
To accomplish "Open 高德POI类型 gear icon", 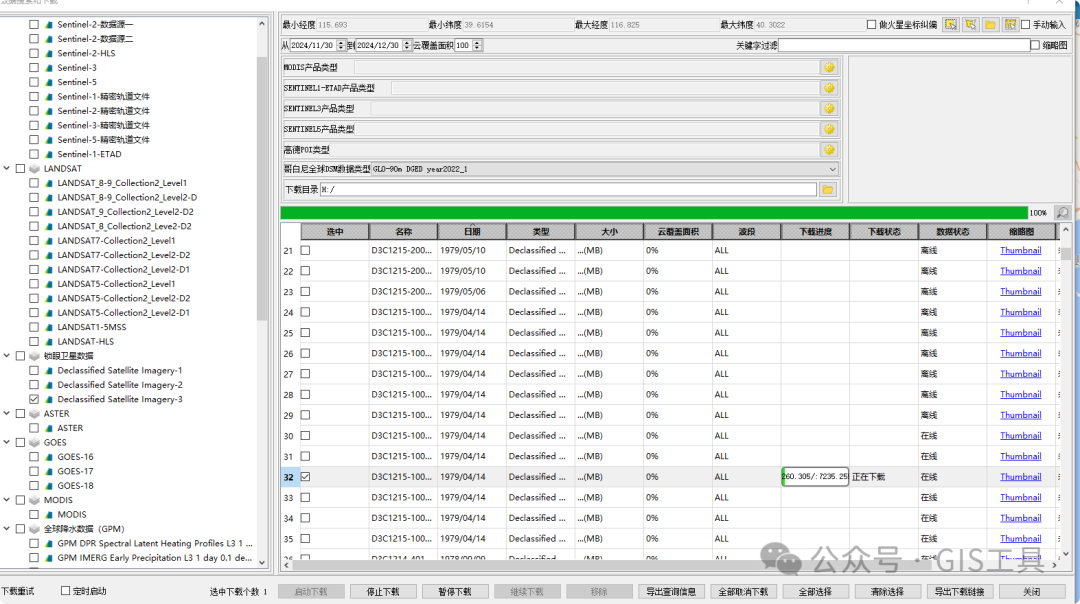I will click(x=829, y=150).
